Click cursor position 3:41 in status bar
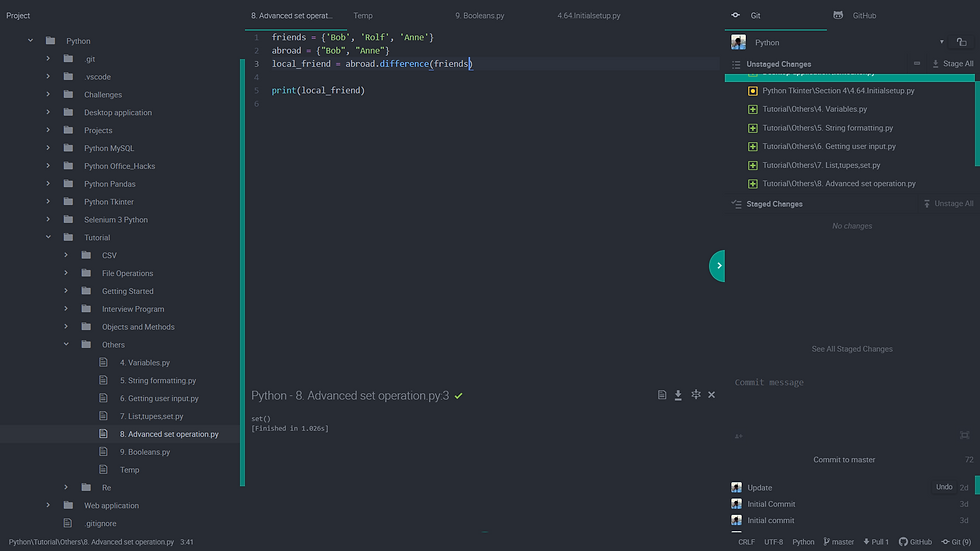This screenshot has height=551, width=980. pyautogui.click(x=187, y=542)
